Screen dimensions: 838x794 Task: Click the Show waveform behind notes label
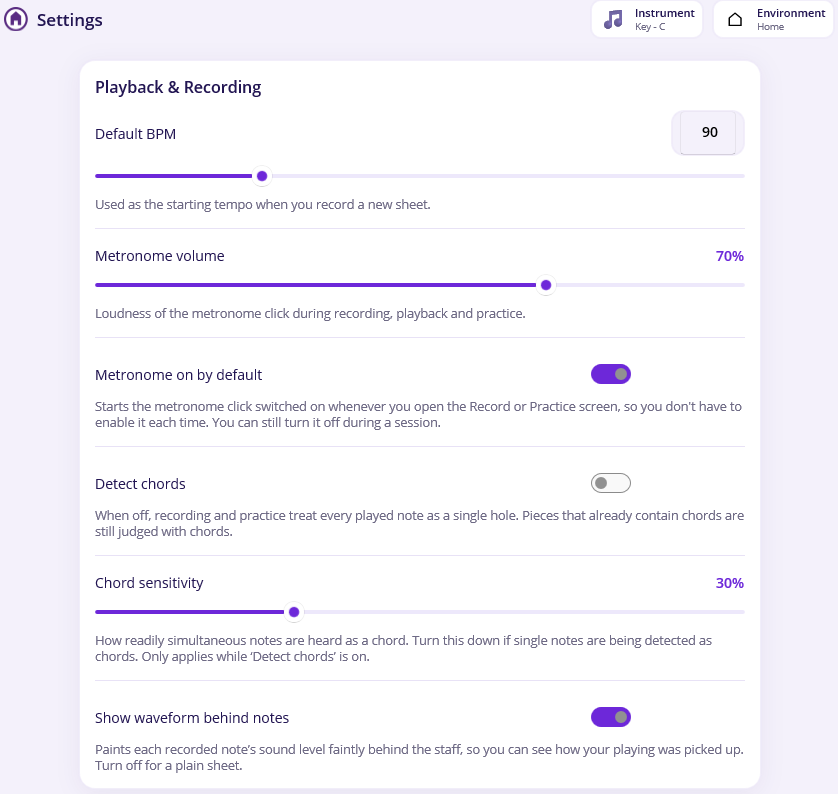click(192, 718)
